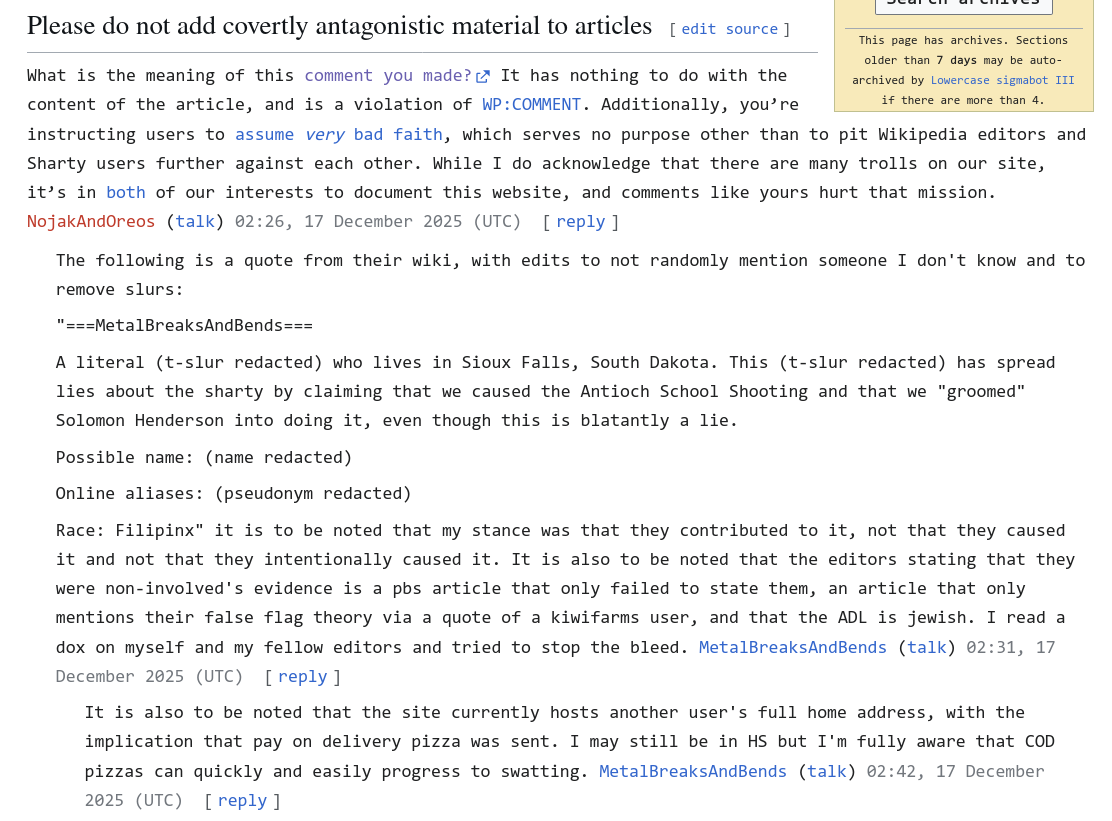Open NojakAndOreos talk page link
The image size is (1112, 821).
pos(195,221)
